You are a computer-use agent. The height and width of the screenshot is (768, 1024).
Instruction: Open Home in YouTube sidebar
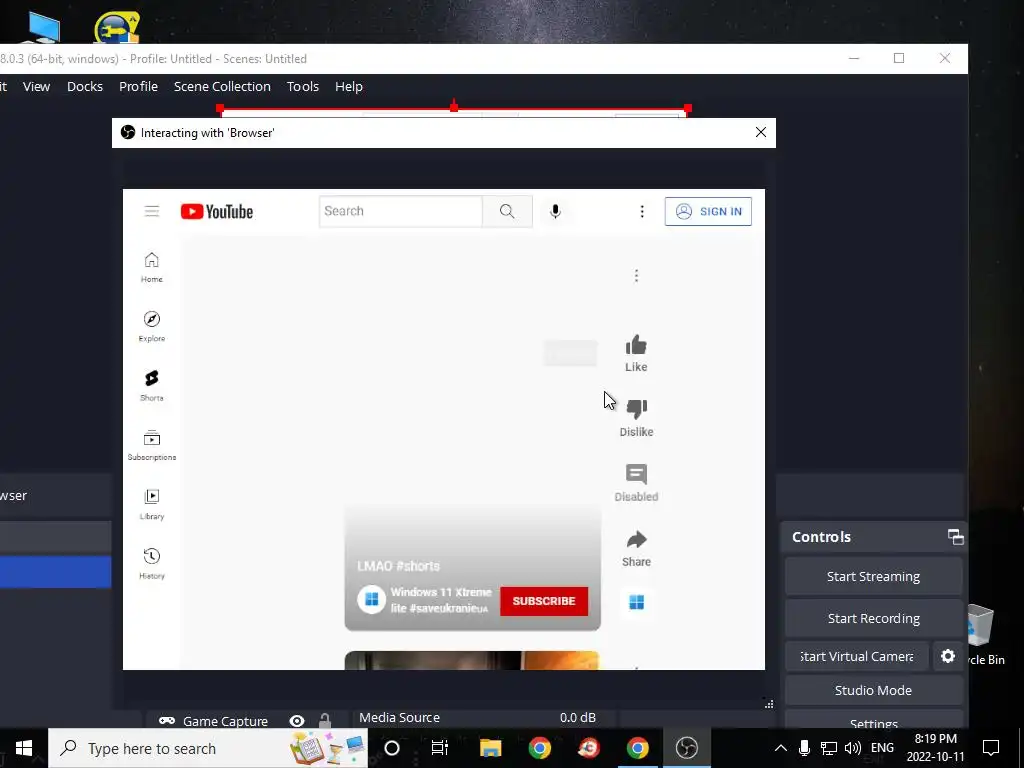152,267
